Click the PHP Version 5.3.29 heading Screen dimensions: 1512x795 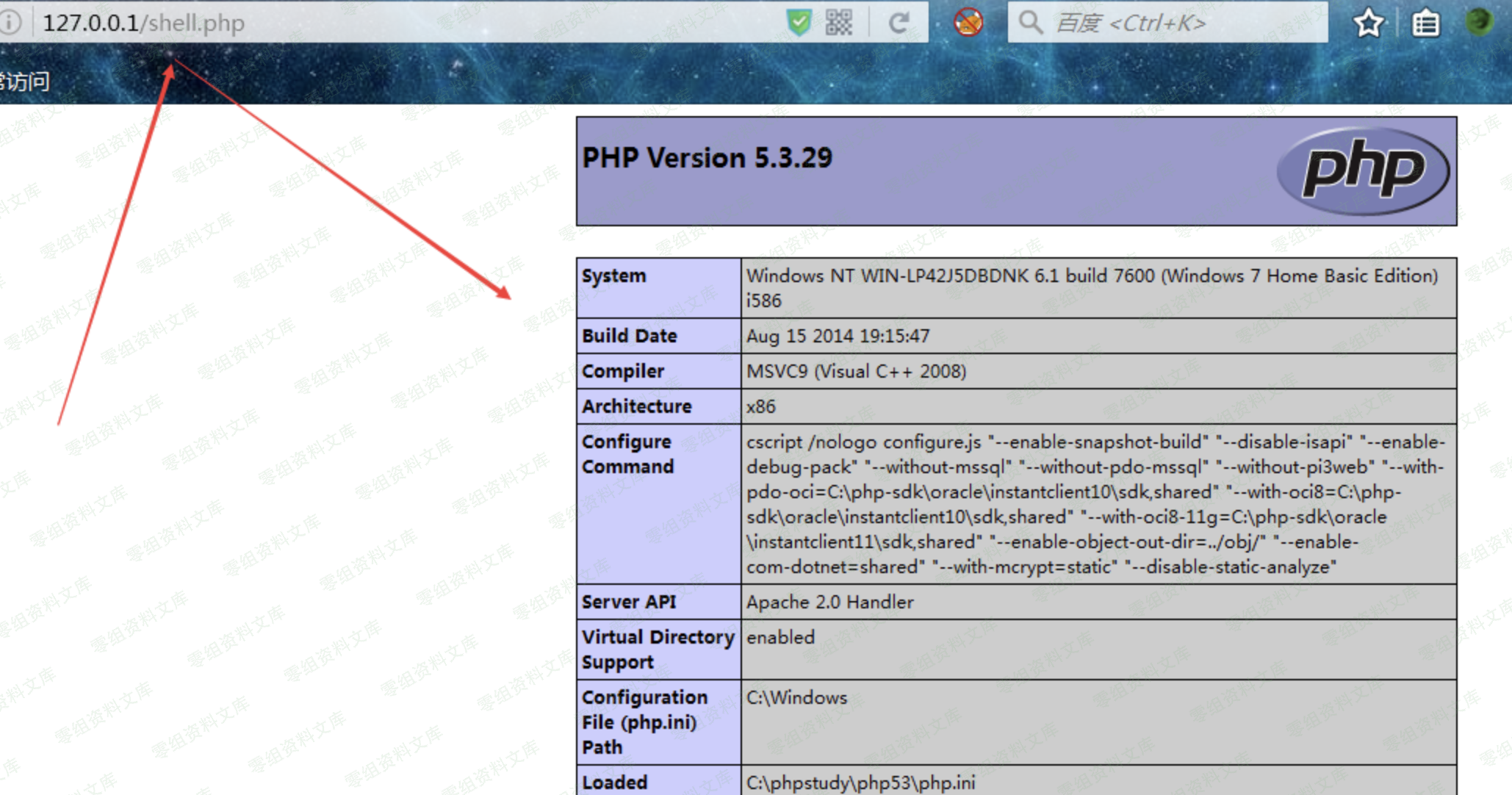pos(707,158)
